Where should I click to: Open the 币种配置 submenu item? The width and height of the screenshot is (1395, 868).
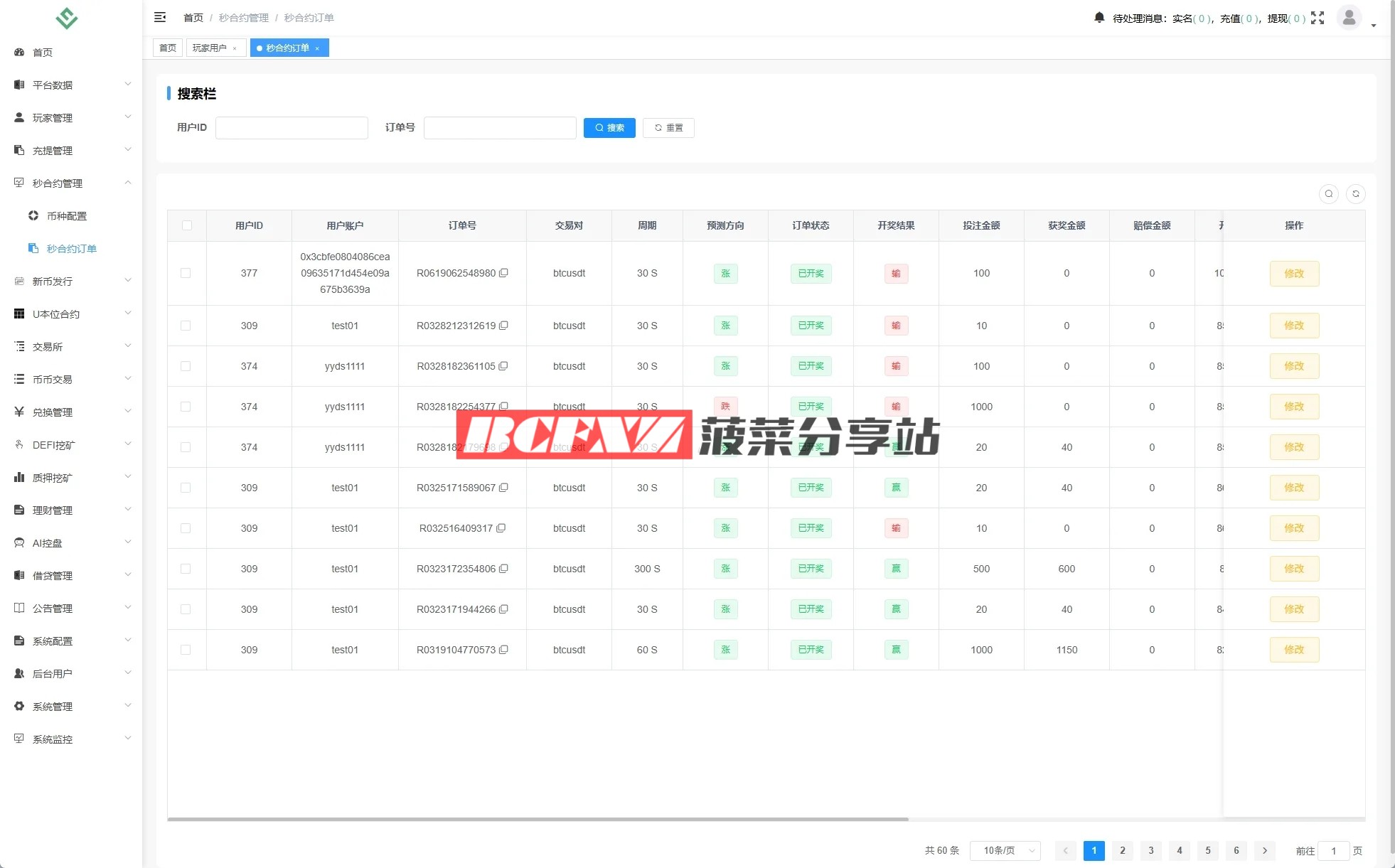tap(67, 215)
